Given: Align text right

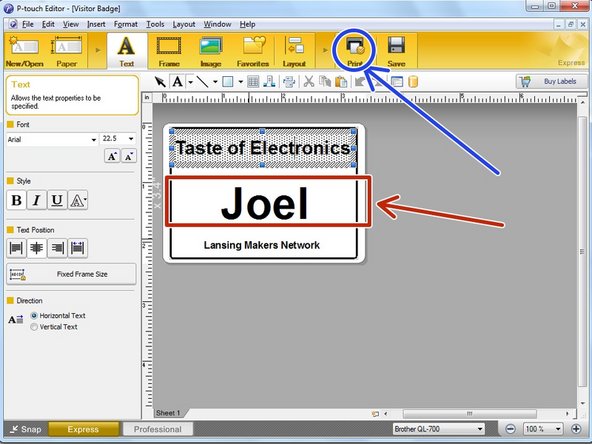Looking at the screenshot, I should tap(57, 248).
